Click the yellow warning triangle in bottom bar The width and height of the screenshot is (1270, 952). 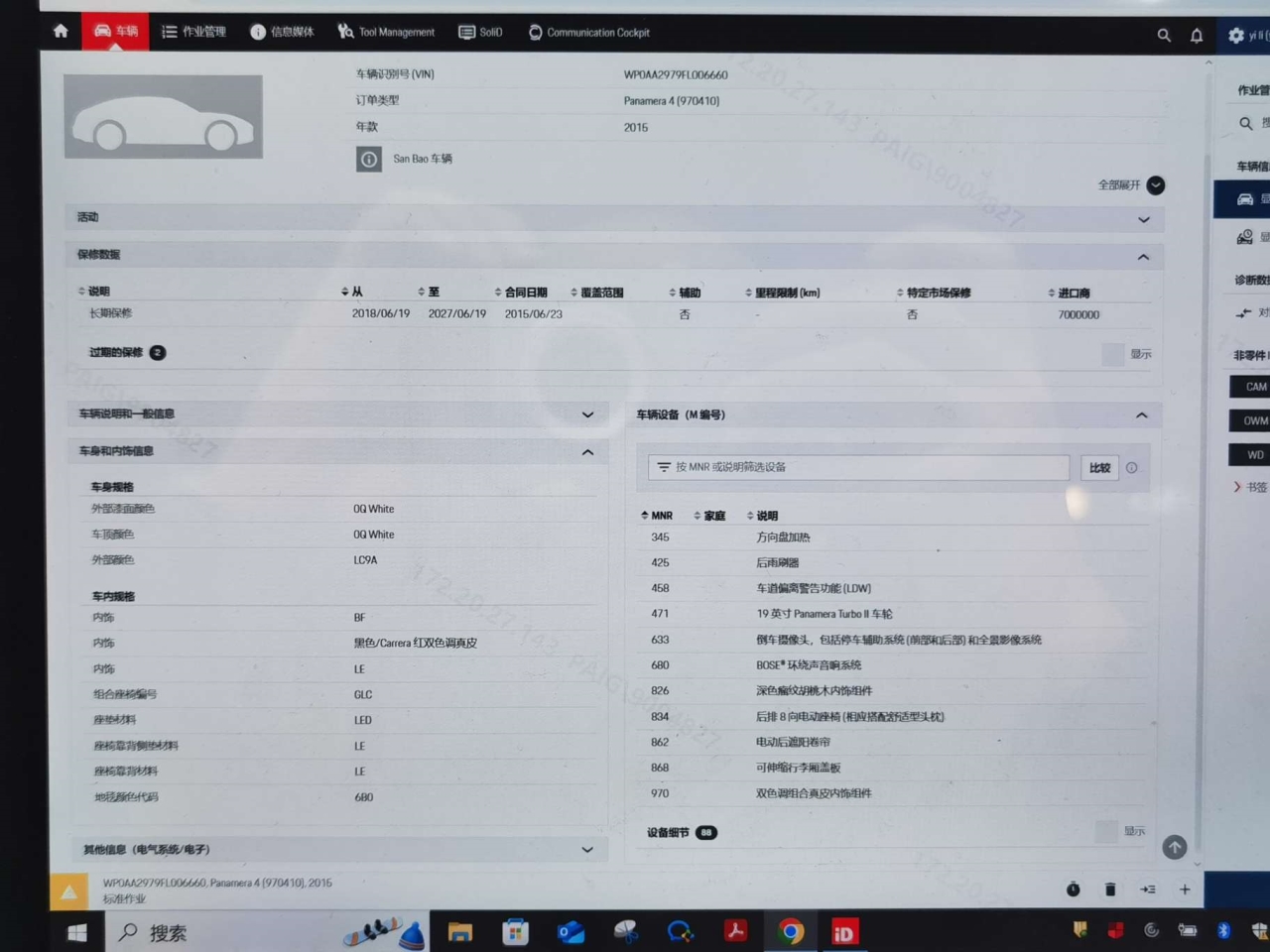pyautogui.click(x=68, y=893)
